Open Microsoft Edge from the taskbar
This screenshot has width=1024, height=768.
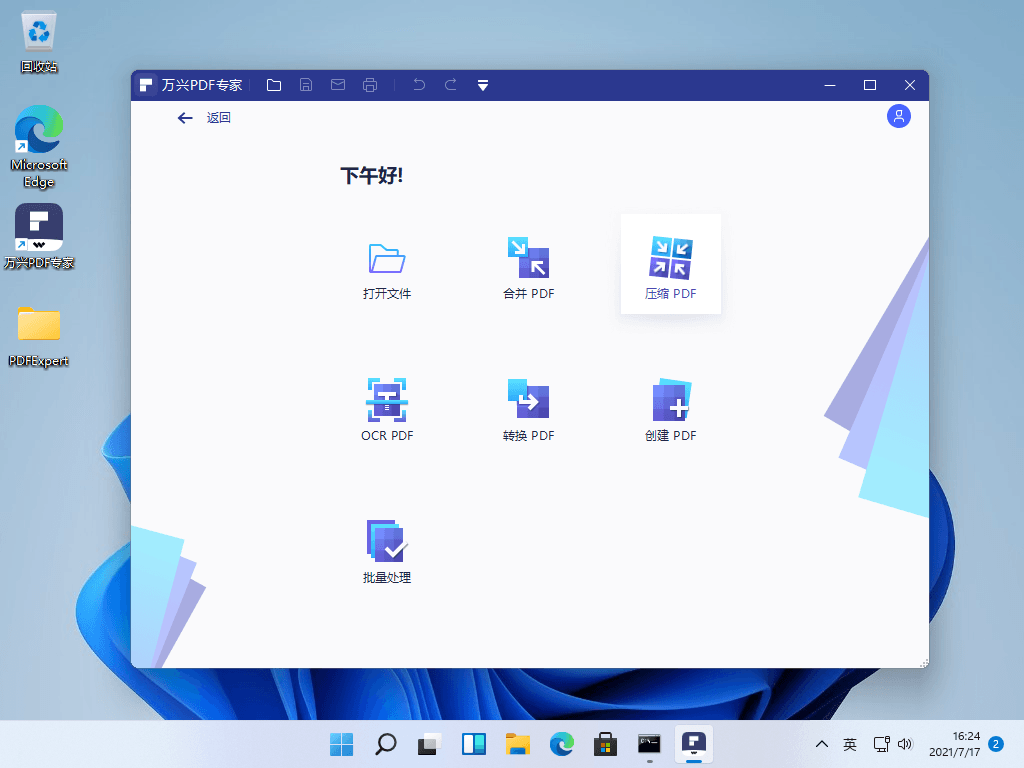pos(562,744)
